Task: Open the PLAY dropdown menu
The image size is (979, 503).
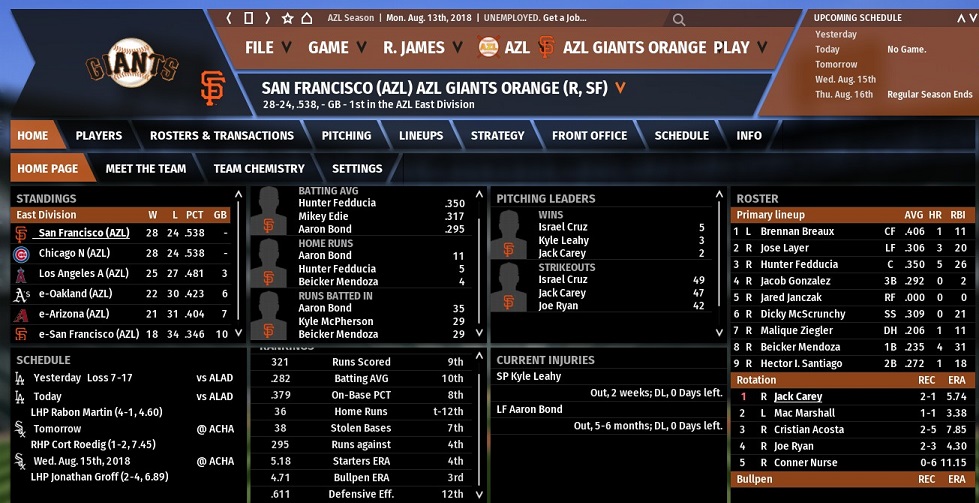Action: click(x=740, y=47)
